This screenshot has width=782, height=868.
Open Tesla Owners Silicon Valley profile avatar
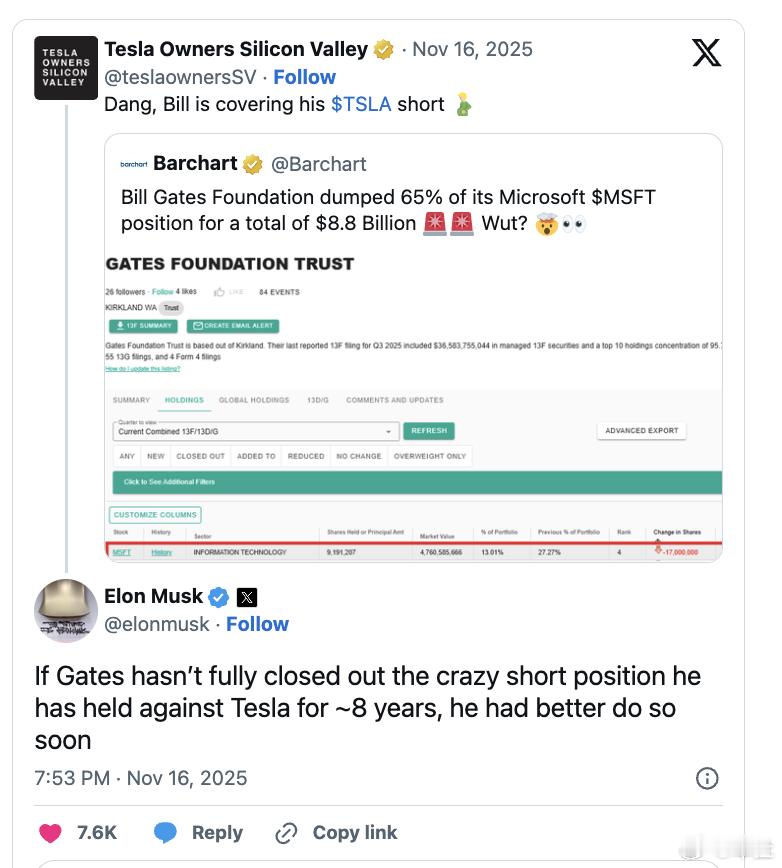pos(66,68)
